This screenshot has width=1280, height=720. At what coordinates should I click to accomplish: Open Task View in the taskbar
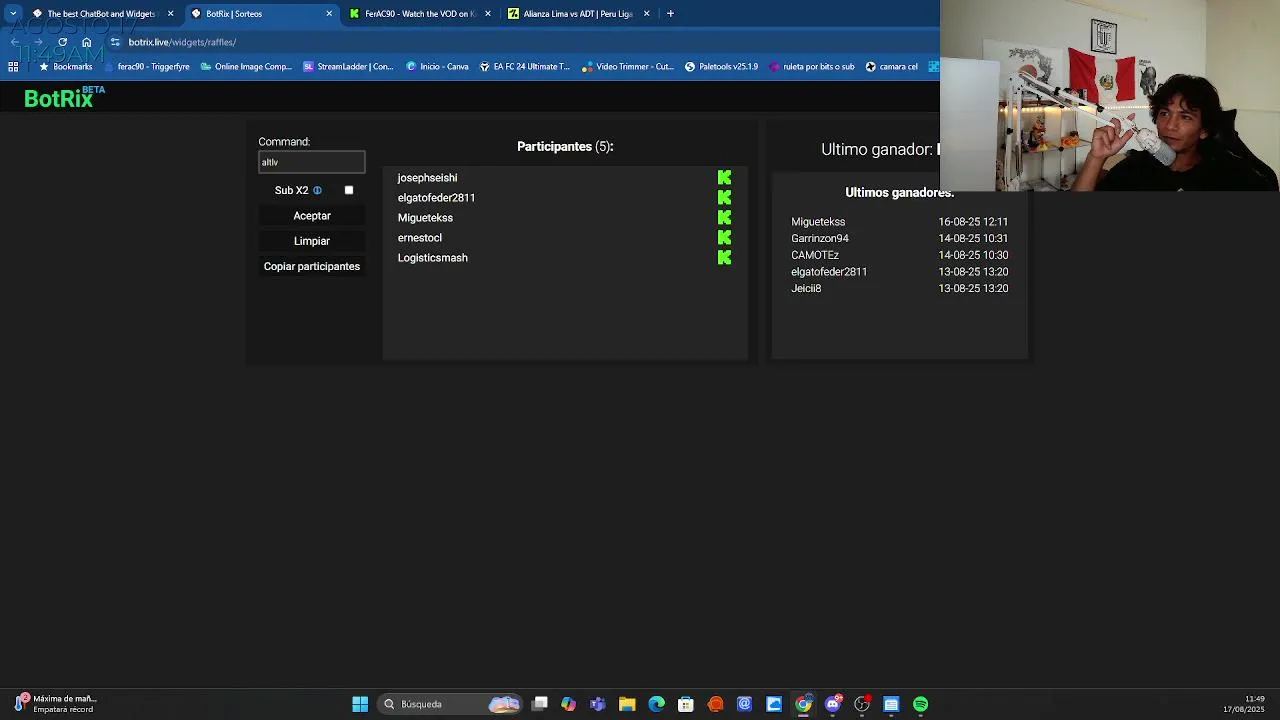coord(540,704)
